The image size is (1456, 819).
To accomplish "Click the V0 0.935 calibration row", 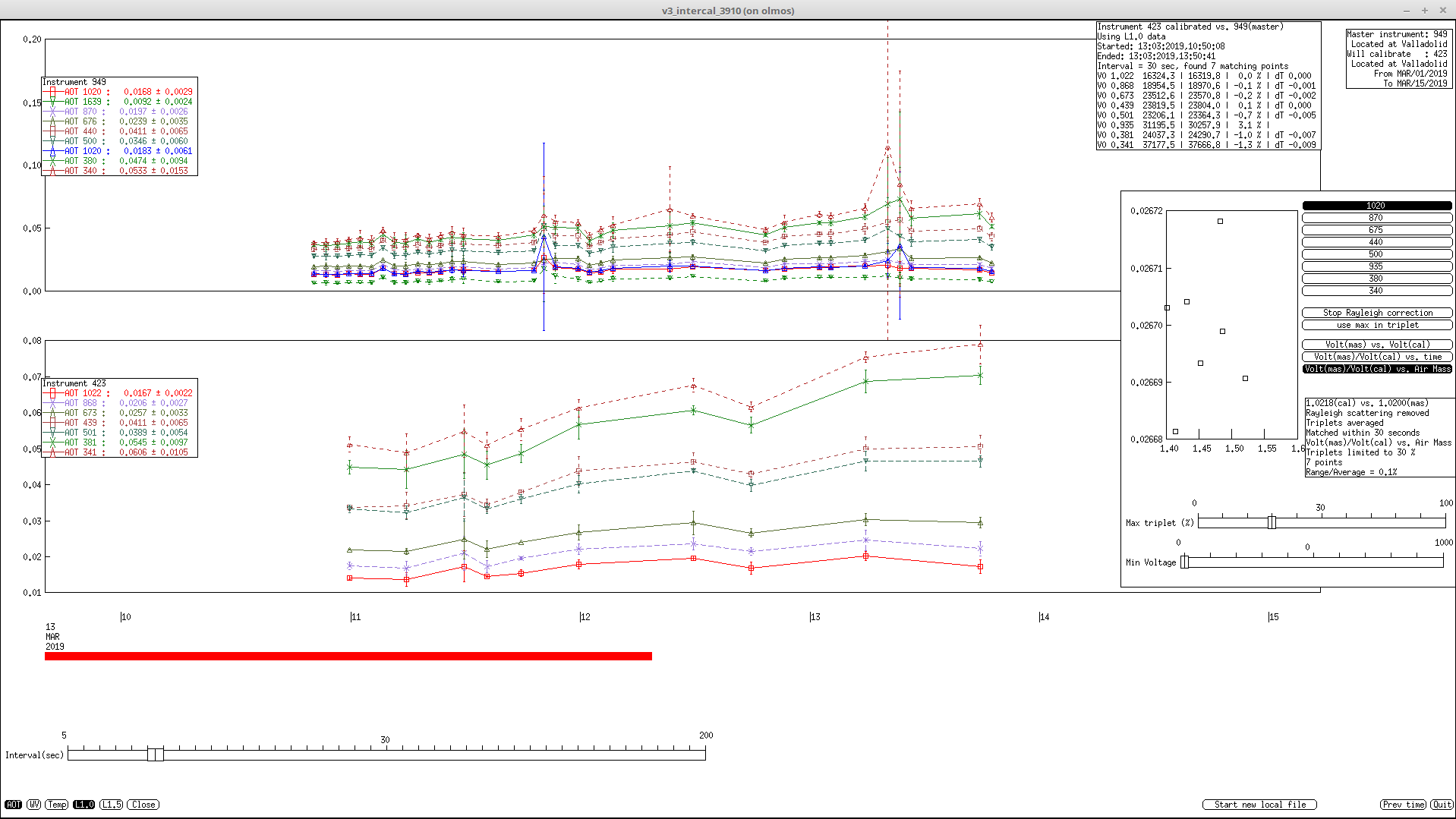I will point(1183,125).
